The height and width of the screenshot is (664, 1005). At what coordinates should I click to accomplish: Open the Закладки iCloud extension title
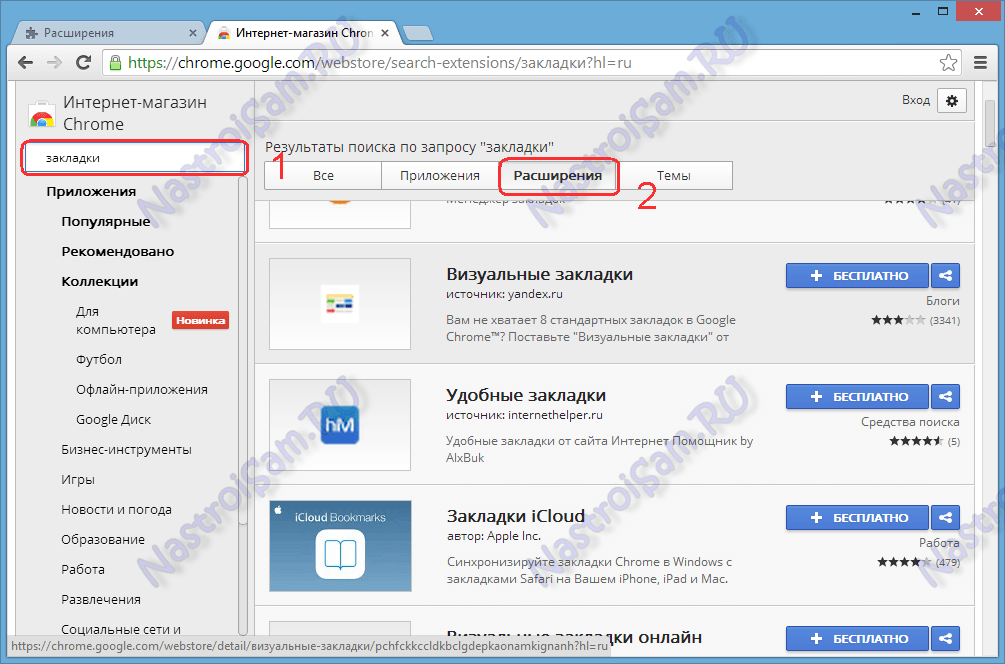516,516
